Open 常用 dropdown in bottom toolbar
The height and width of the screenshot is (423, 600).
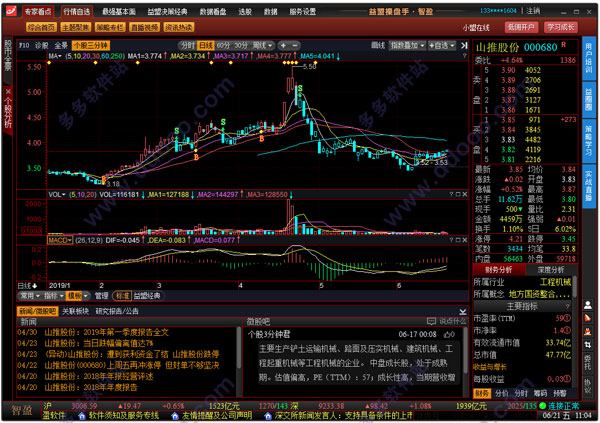pyautogui.click(x=30, y=296)
